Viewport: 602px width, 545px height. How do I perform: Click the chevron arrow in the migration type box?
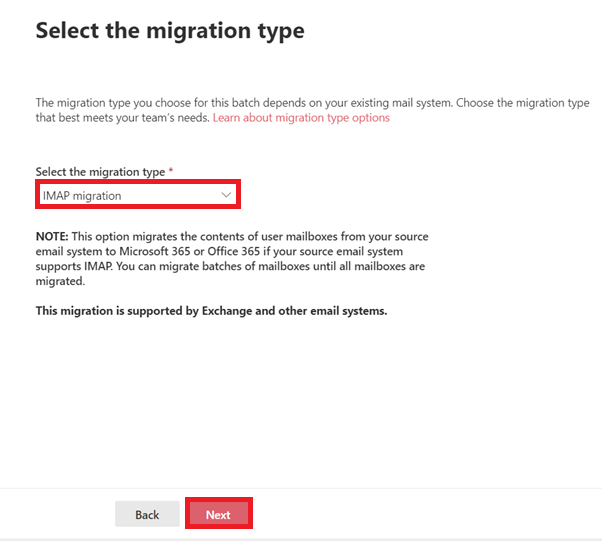225,195
